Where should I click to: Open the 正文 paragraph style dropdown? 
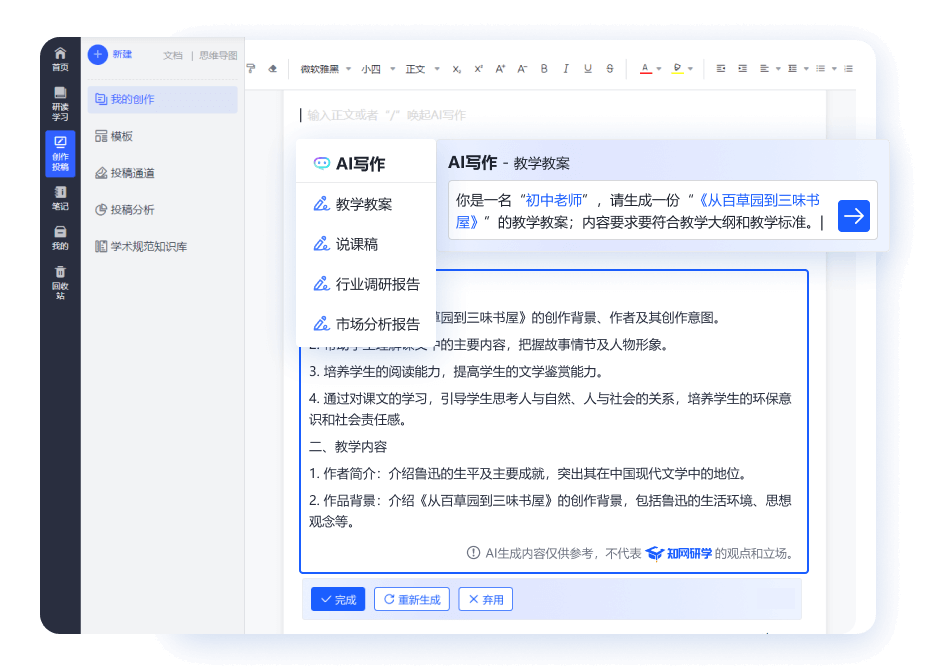coord(420,68)
